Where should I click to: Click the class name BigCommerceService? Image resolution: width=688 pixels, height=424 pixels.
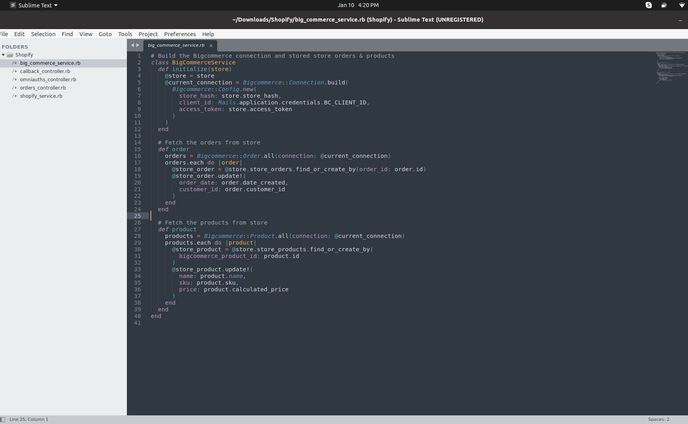(x=204, y=62)
